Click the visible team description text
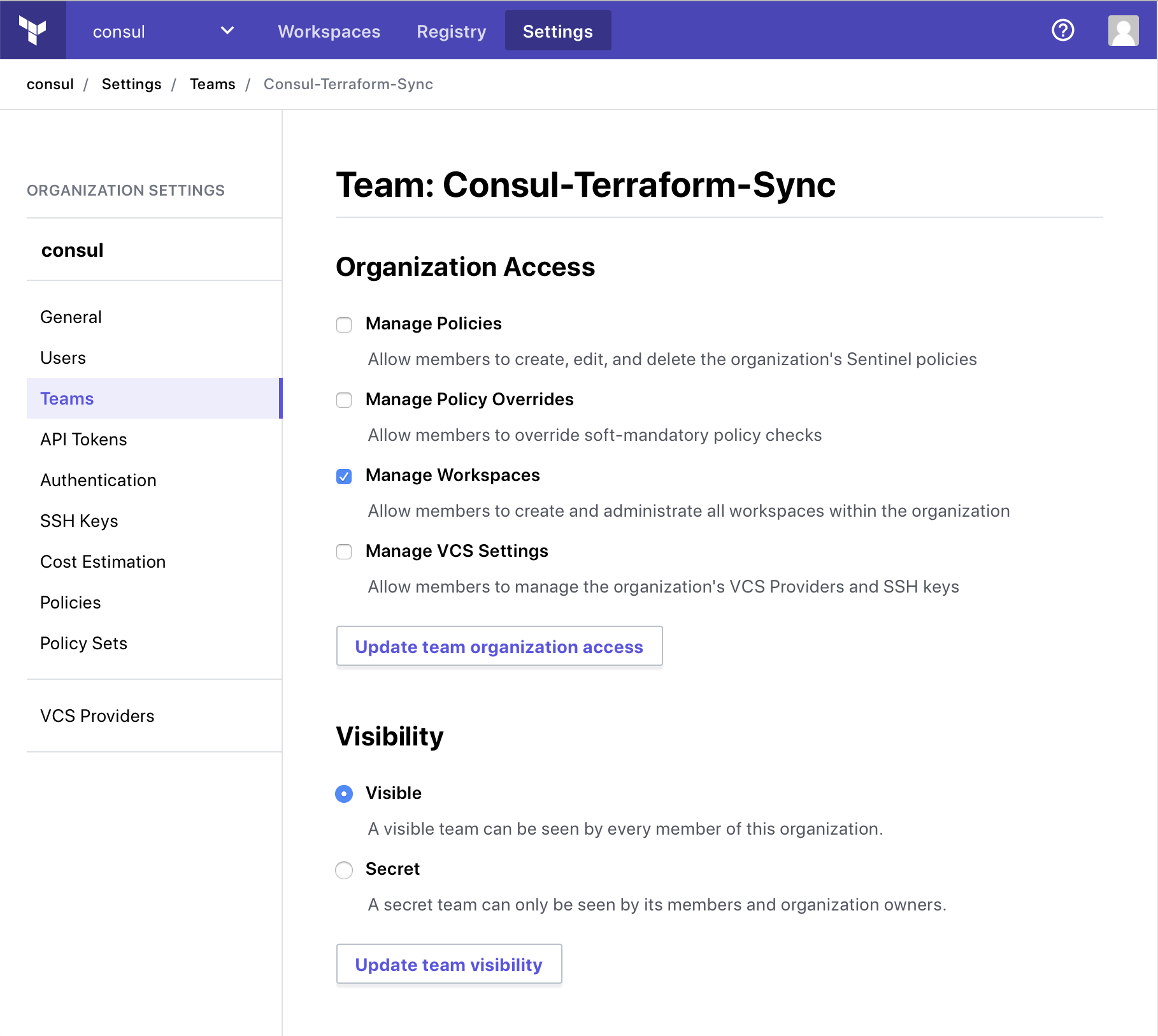The image size is (1158, 1036). (625, 829)
